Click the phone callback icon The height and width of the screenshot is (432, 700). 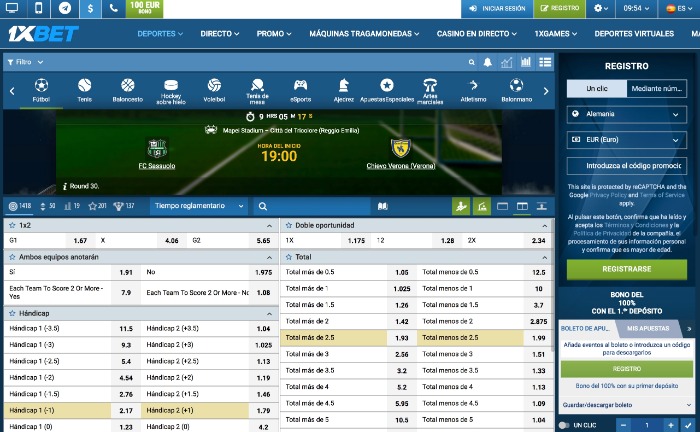tap(113, 8)
